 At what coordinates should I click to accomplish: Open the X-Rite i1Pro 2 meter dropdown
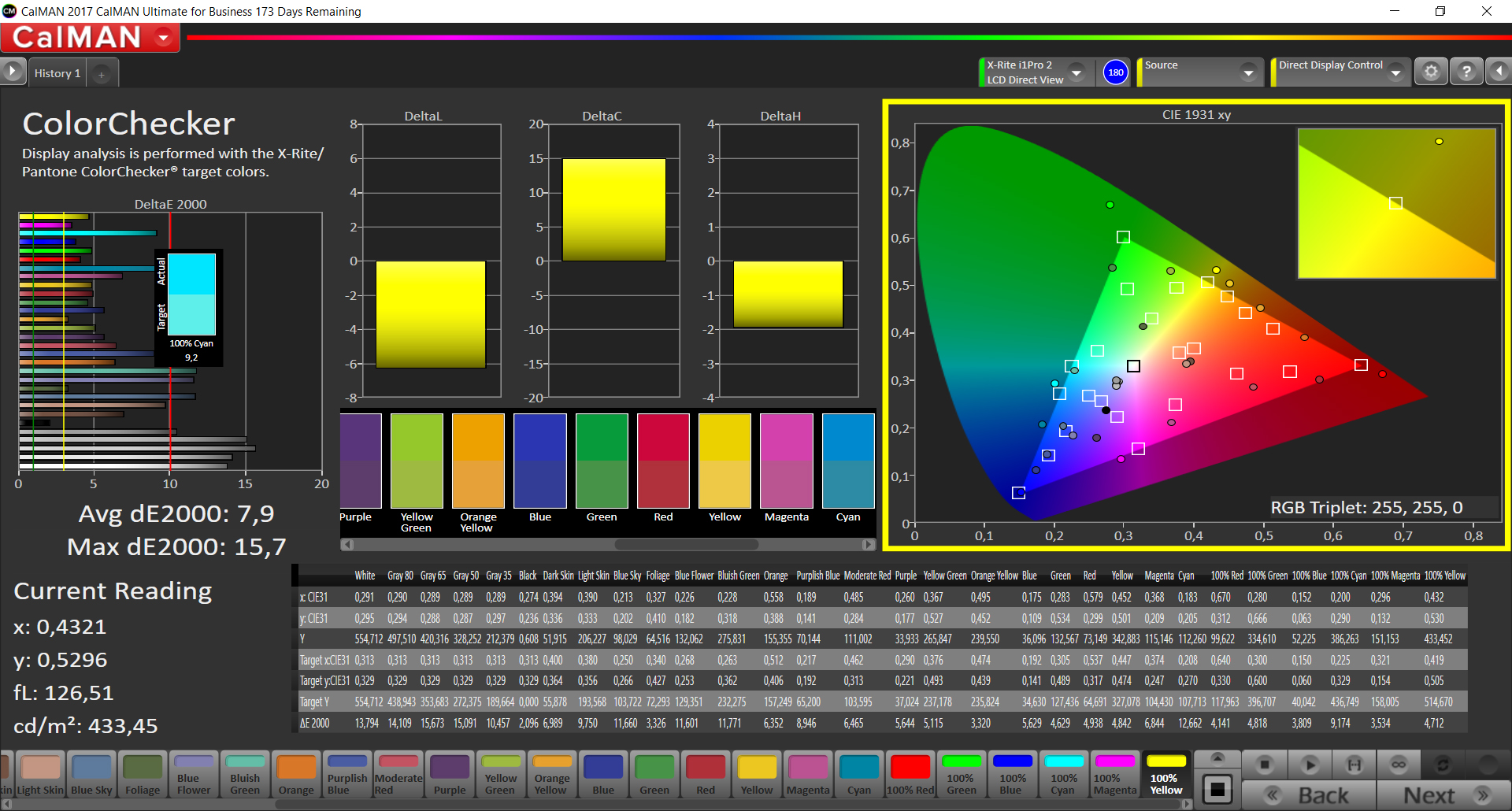[x=1077, y=72]
